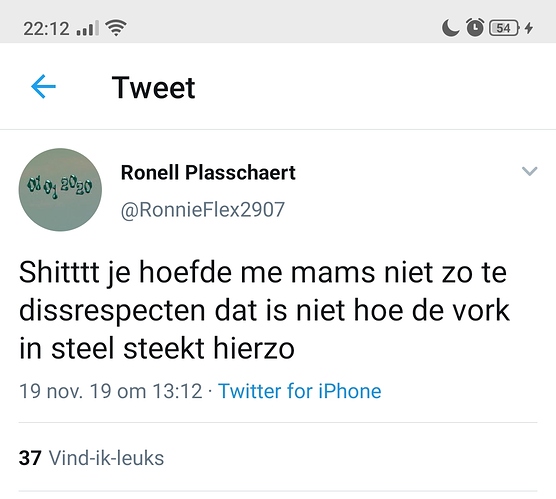Tap the 13:12 post time
The image size is (556, 499).
[x=177, y=391]
